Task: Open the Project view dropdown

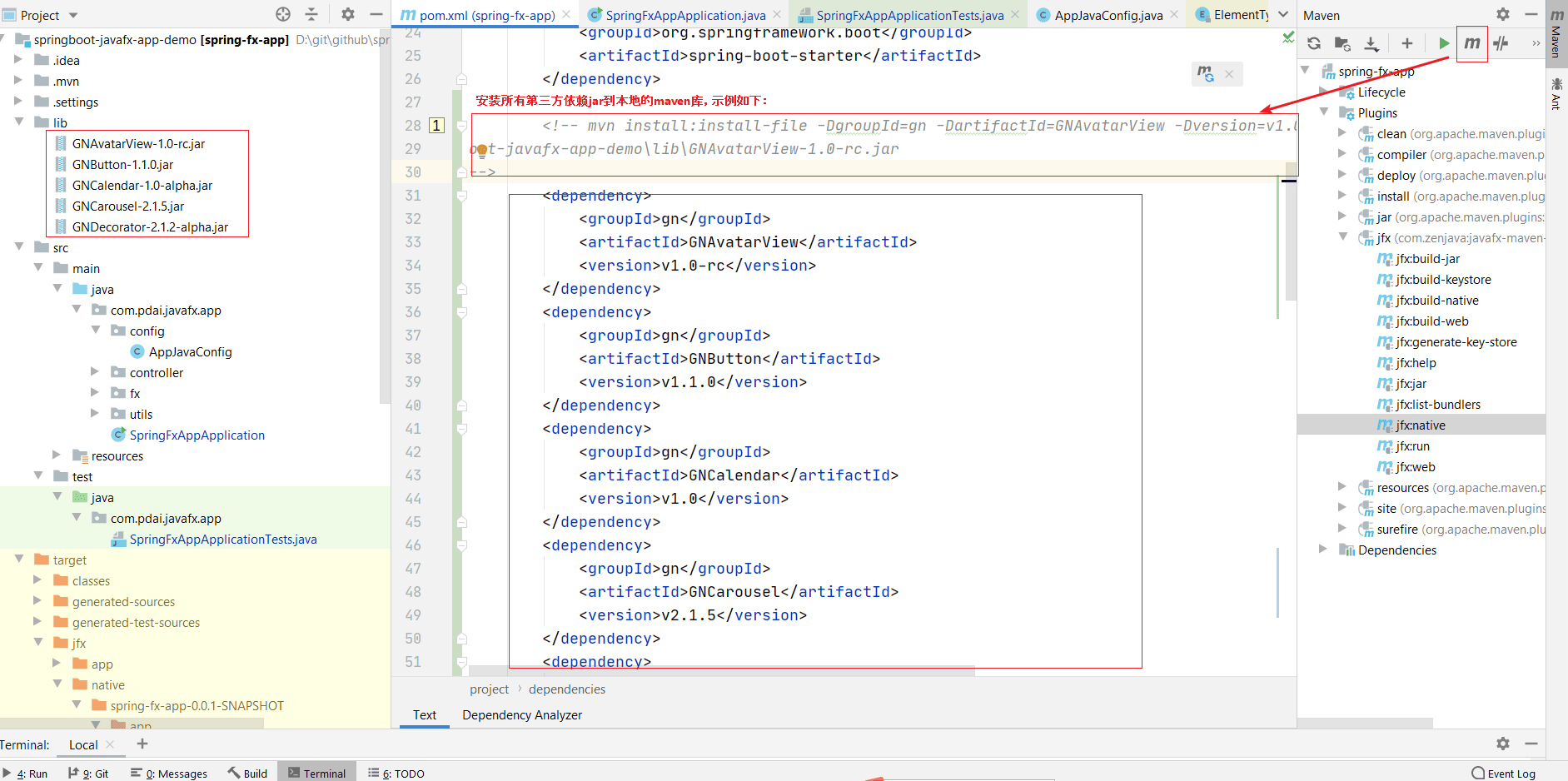Action: pos(73,15)
